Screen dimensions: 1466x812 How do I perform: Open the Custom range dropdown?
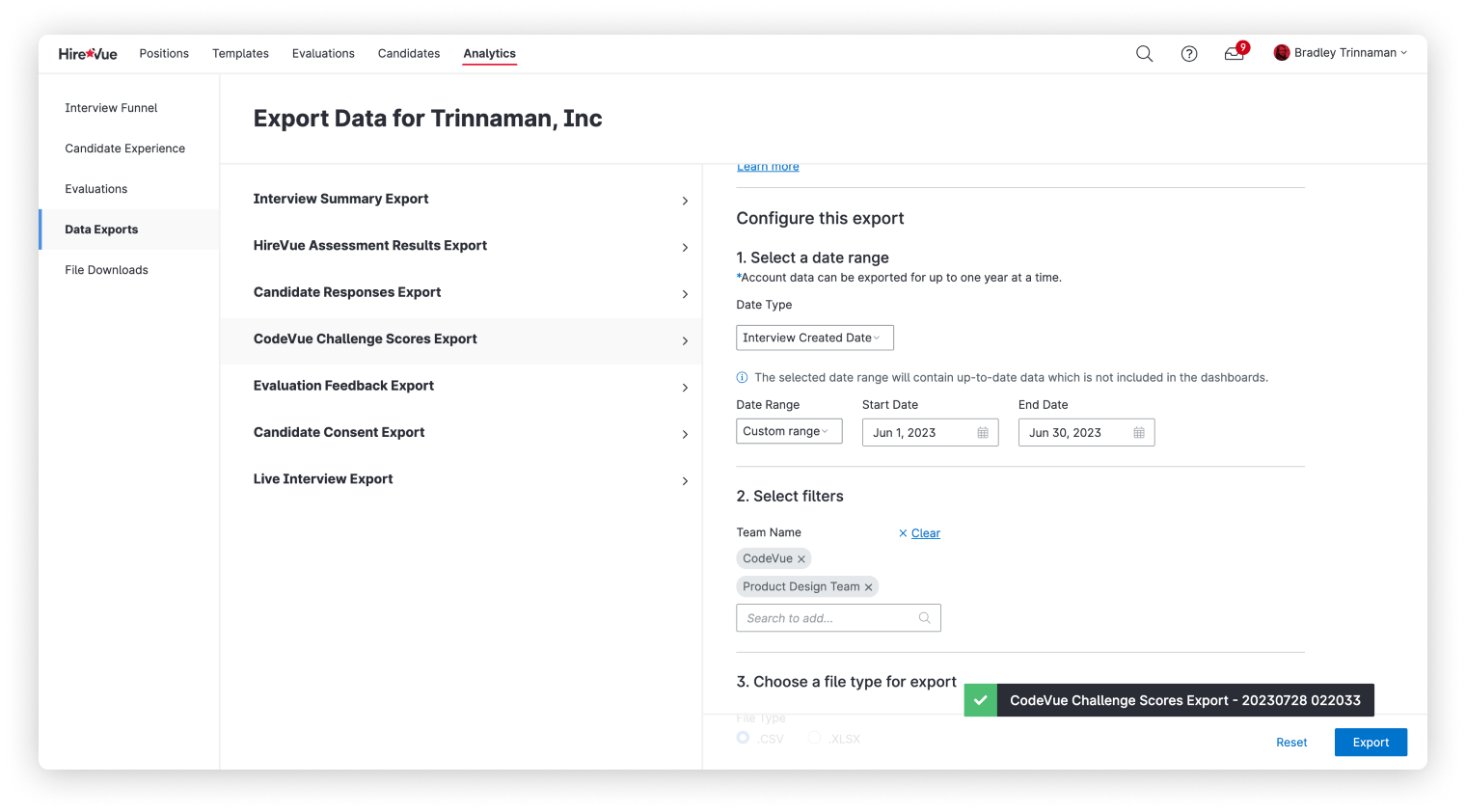(789, 431)
